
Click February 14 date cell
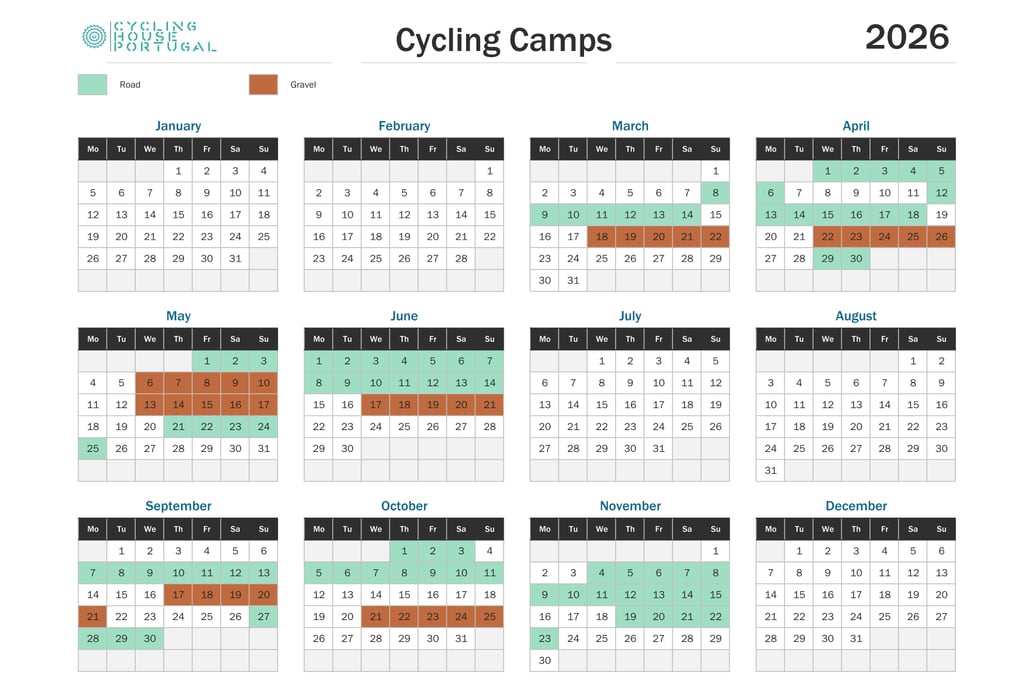461,215
